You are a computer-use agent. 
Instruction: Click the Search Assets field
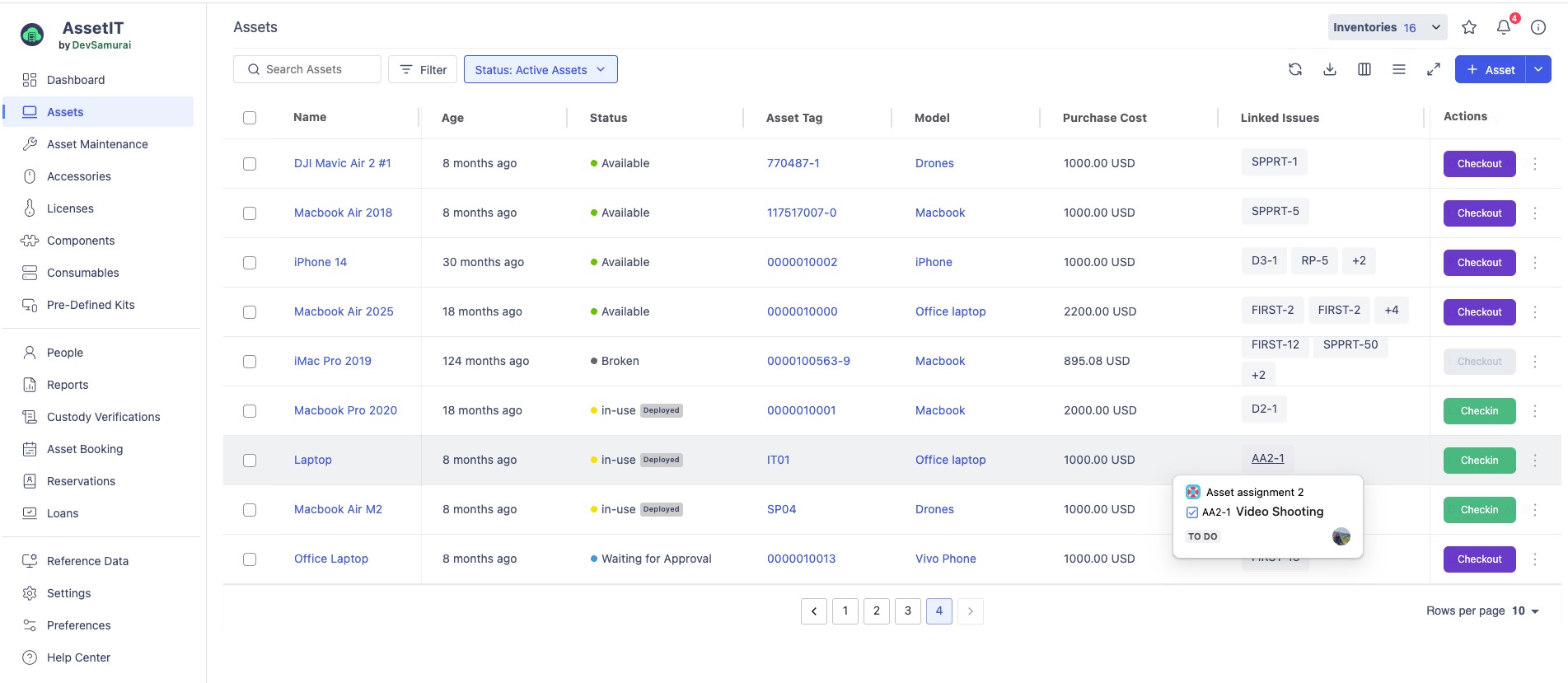pos(307,69)
